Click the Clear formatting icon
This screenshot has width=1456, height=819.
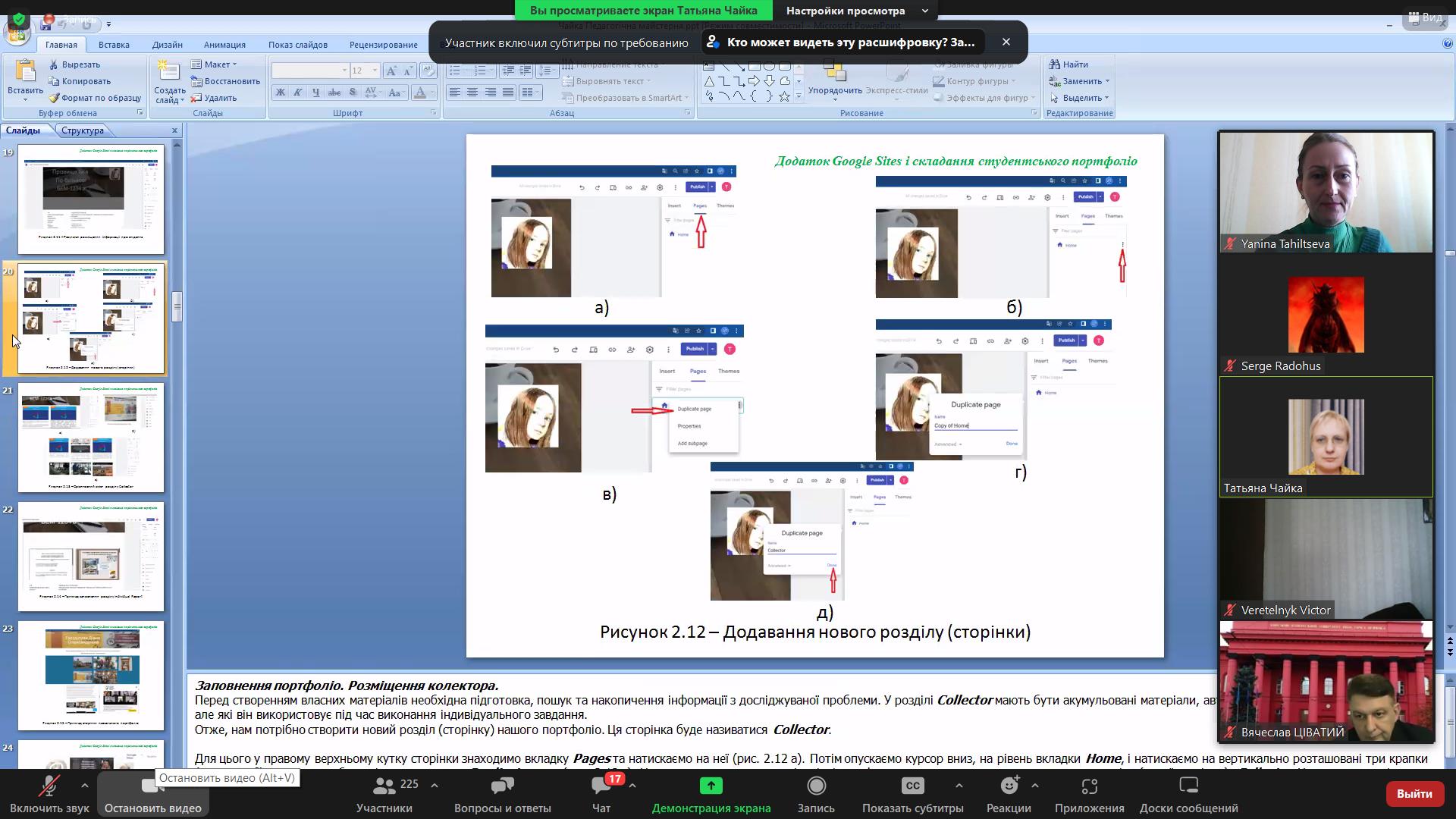click(428, 71)
